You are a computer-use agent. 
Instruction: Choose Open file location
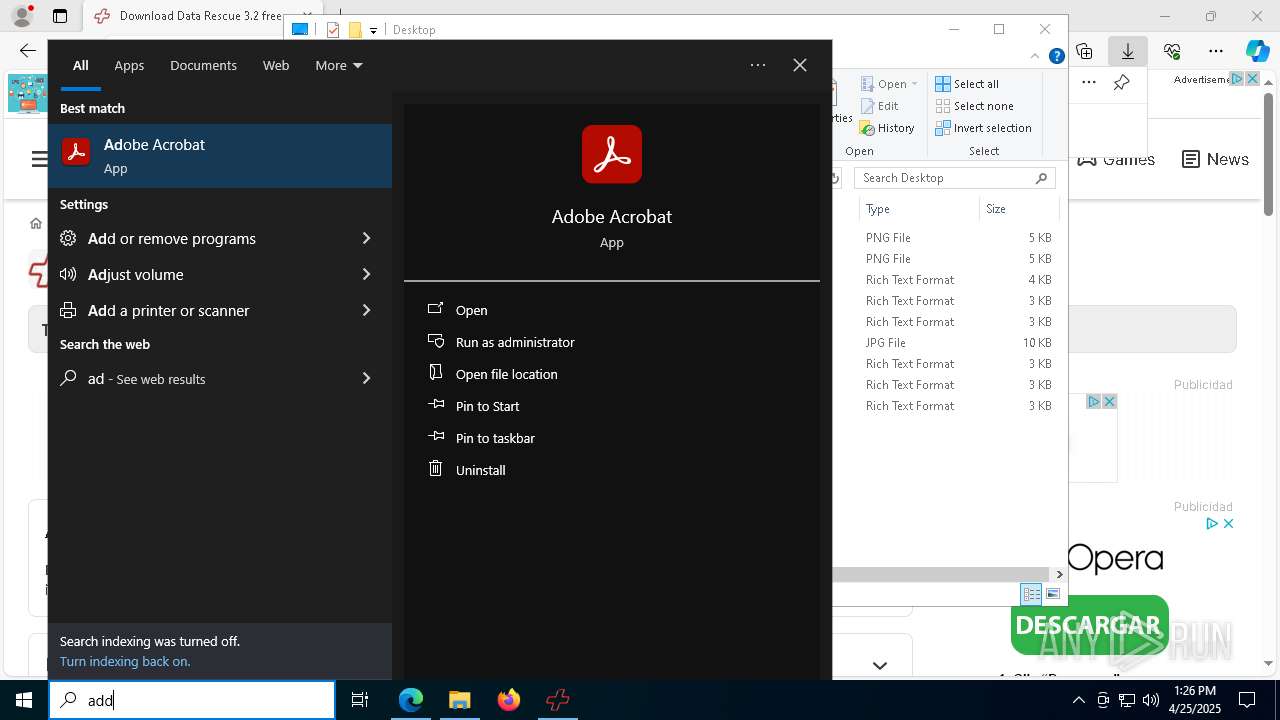pyautogui.click(x=507, y=374)
